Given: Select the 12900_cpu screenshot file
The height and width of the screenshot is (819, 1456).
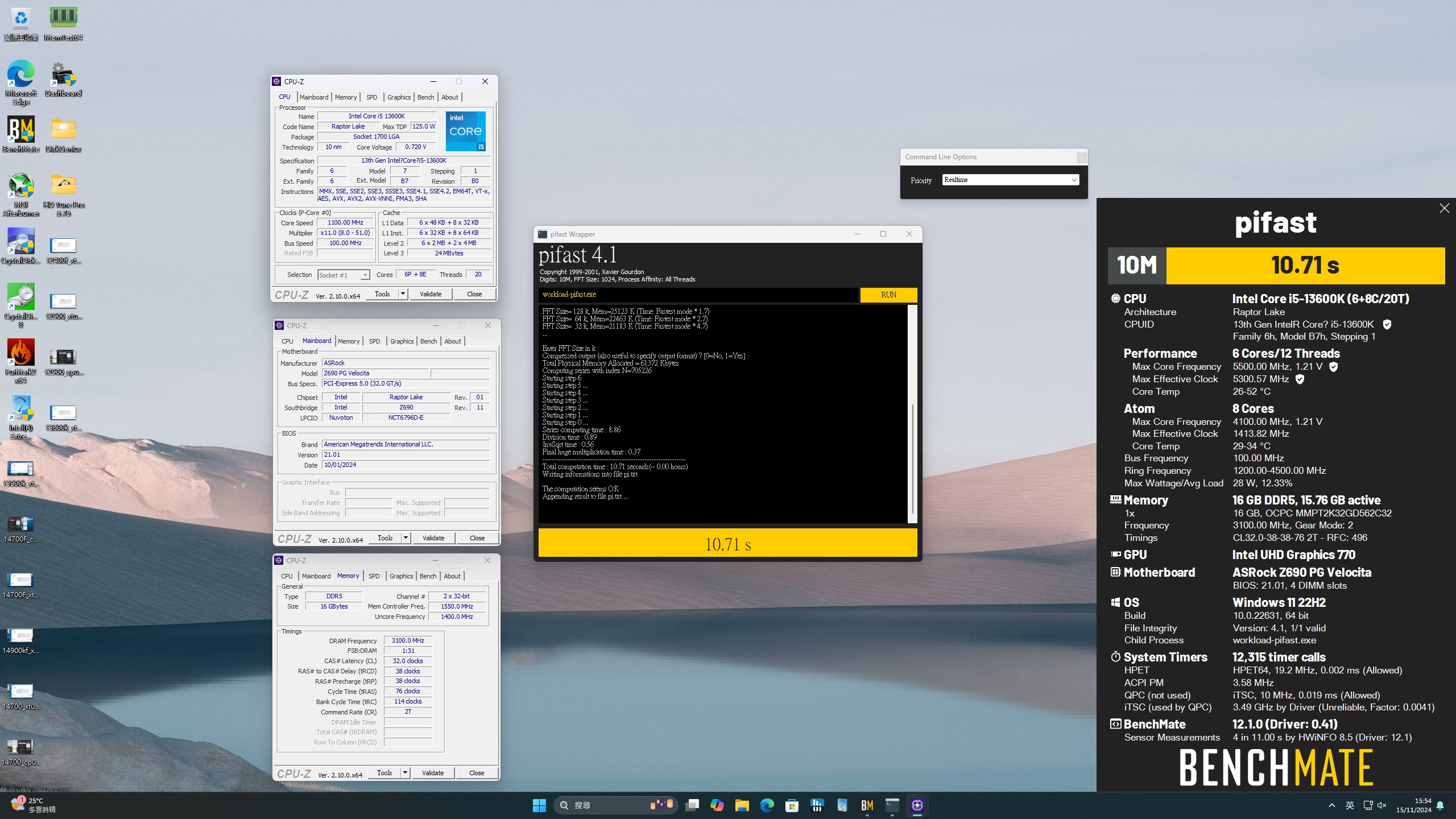Looking at the screenshot, I should point(63,362).
